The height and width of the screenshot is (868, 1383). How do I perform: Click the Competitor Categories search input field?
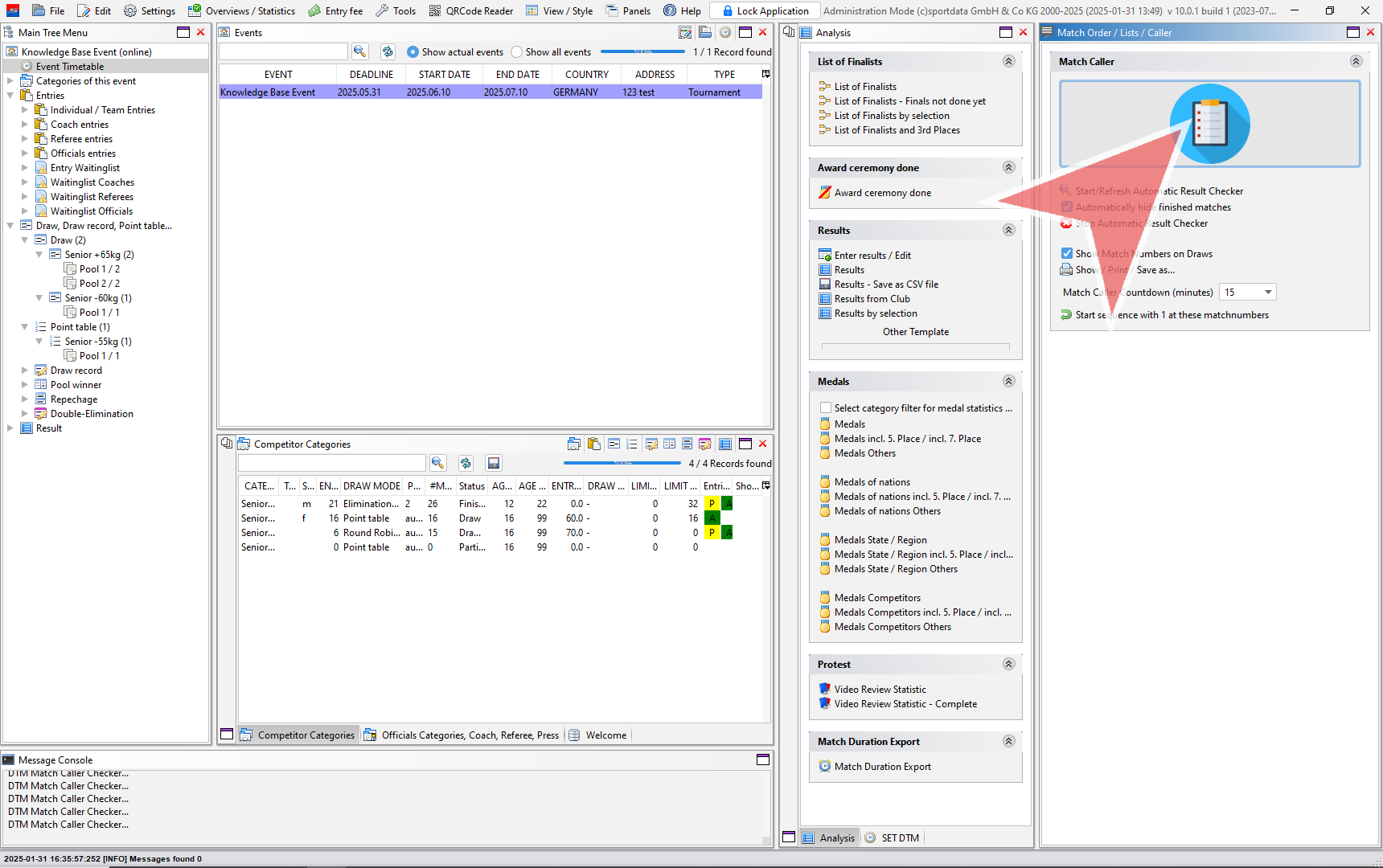pyautogui.click(x=331, y=463)
